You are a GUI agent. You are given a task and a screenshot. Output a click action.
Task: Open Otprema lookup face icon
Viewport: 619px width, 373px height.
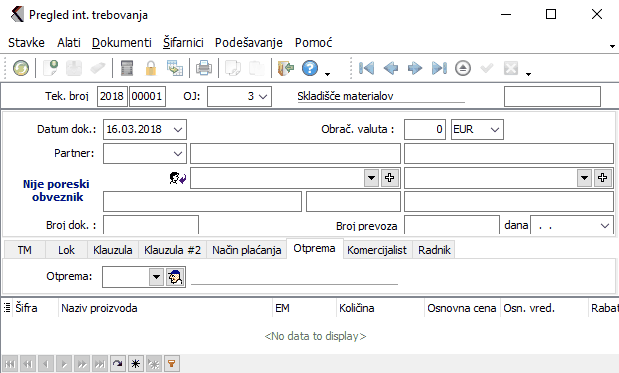pyautogui.click(x=175, y=277)
